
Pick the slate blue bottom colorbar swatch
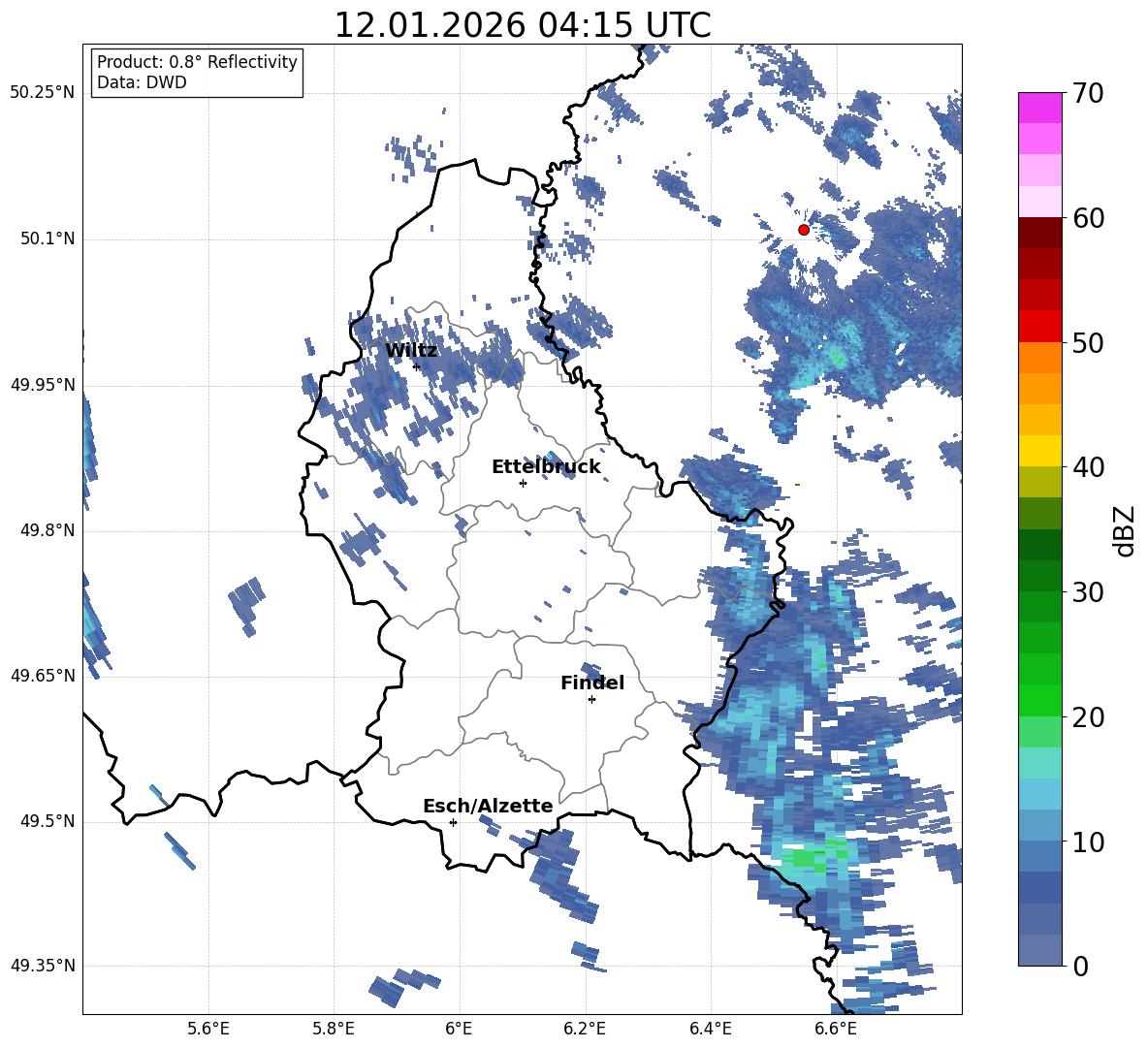pos(1039,950)
